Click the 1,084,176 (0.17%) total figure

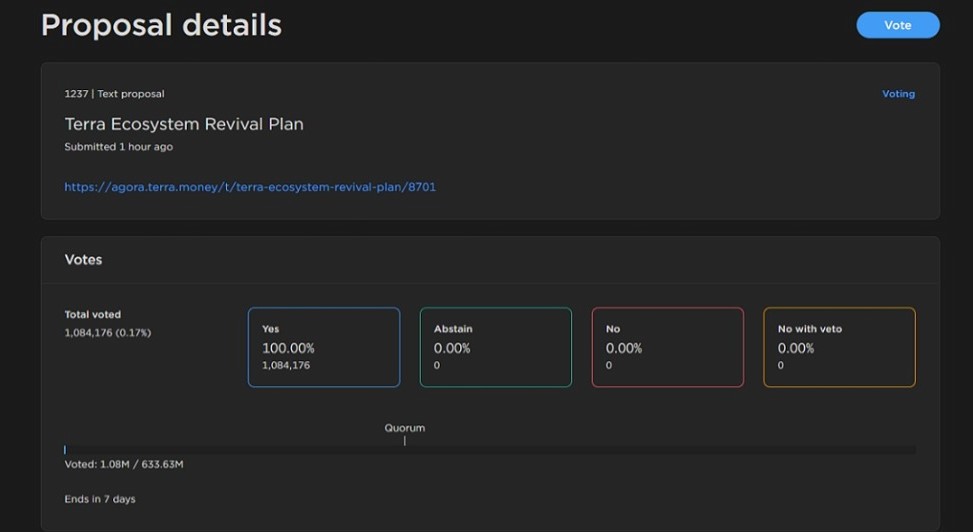(x=108, y=332)
